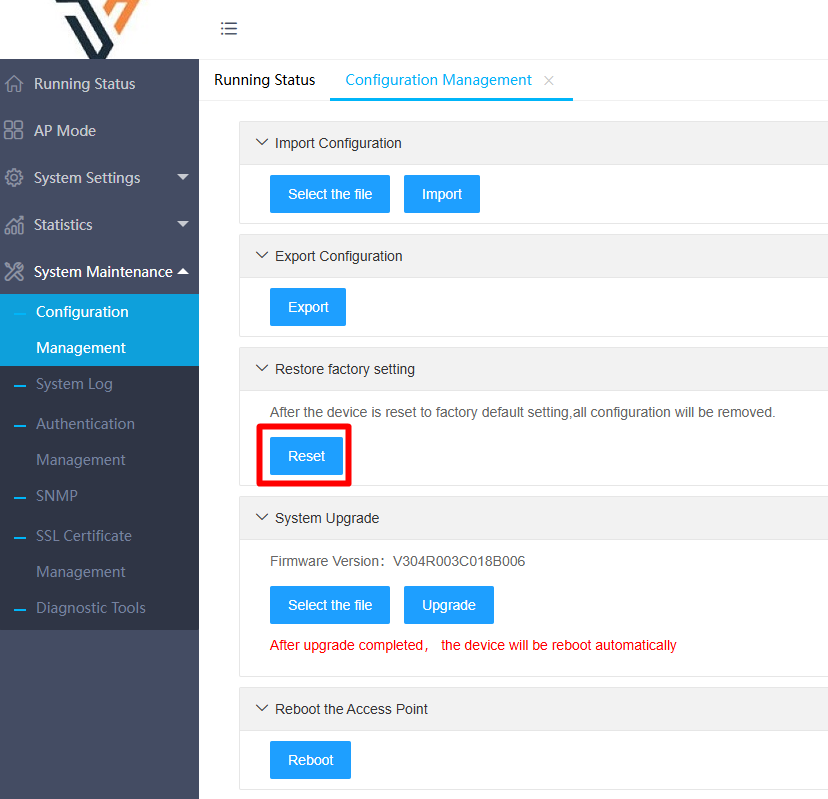Click the home icon beside Running Status
Screen dimensions: 828x799
pos(14,84)
